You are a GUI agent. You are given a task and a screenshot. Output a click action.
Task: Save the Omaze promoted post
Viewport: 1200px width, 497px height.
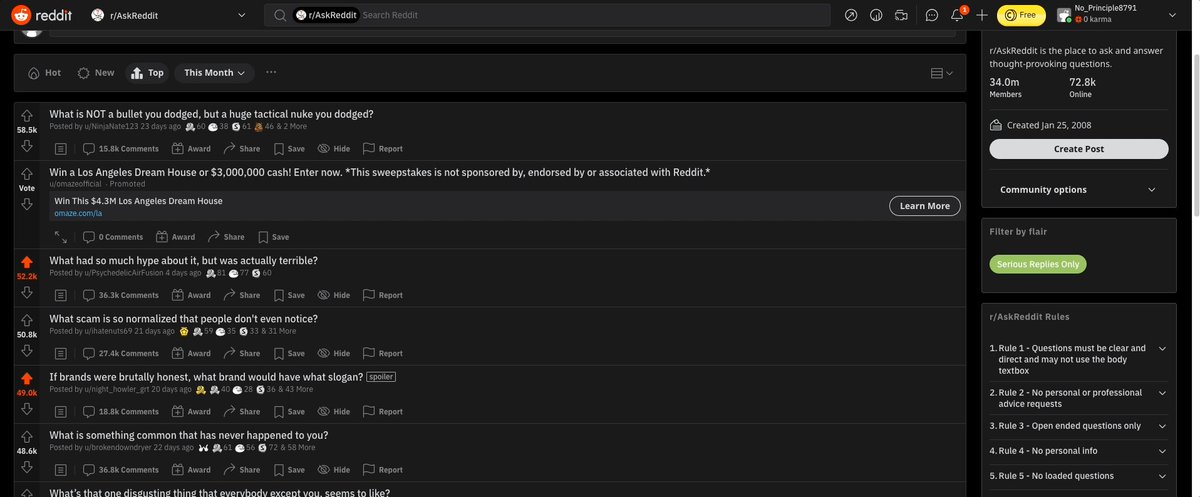click(x=273, y=237)
